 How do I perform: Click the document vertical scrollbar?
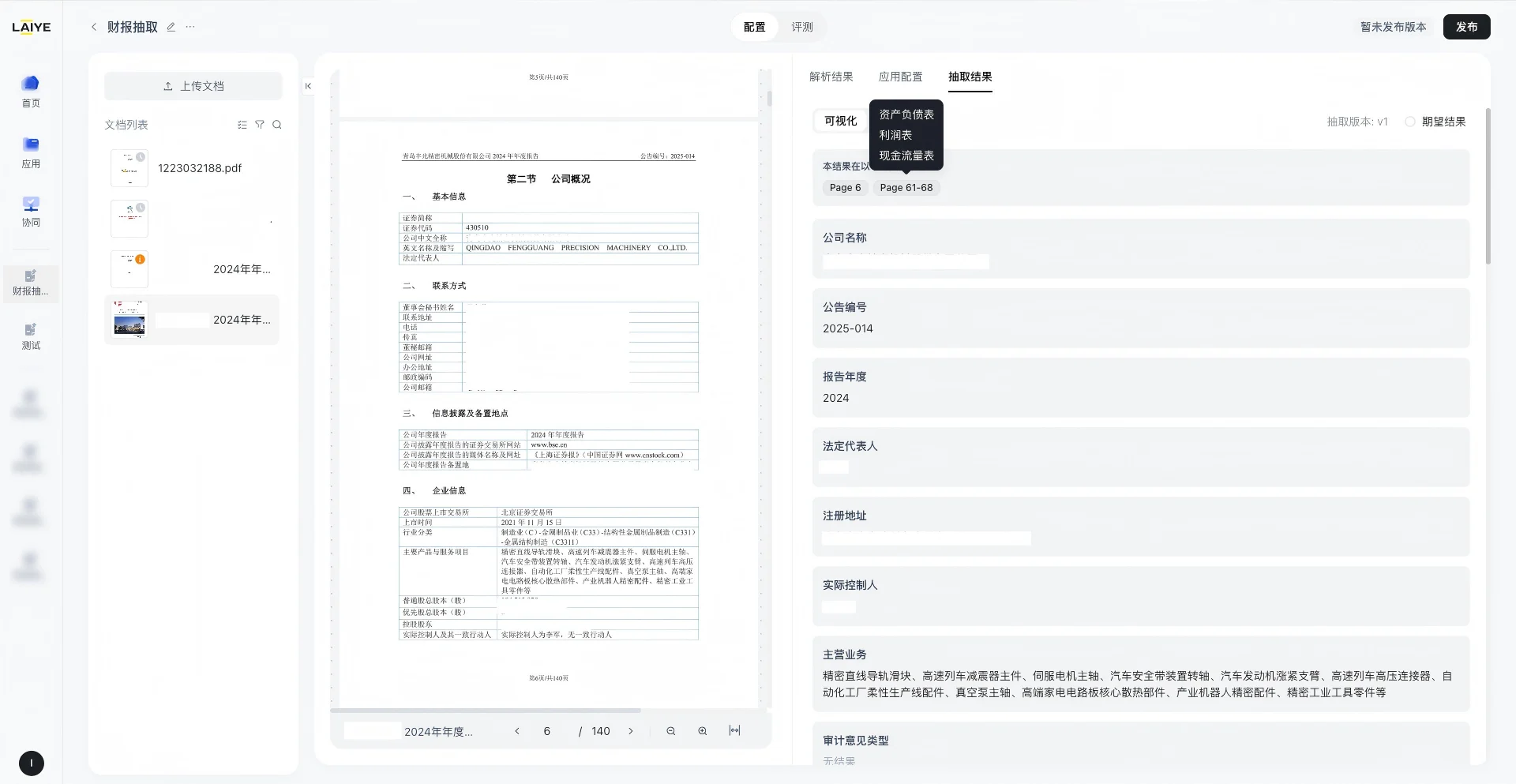769,99
